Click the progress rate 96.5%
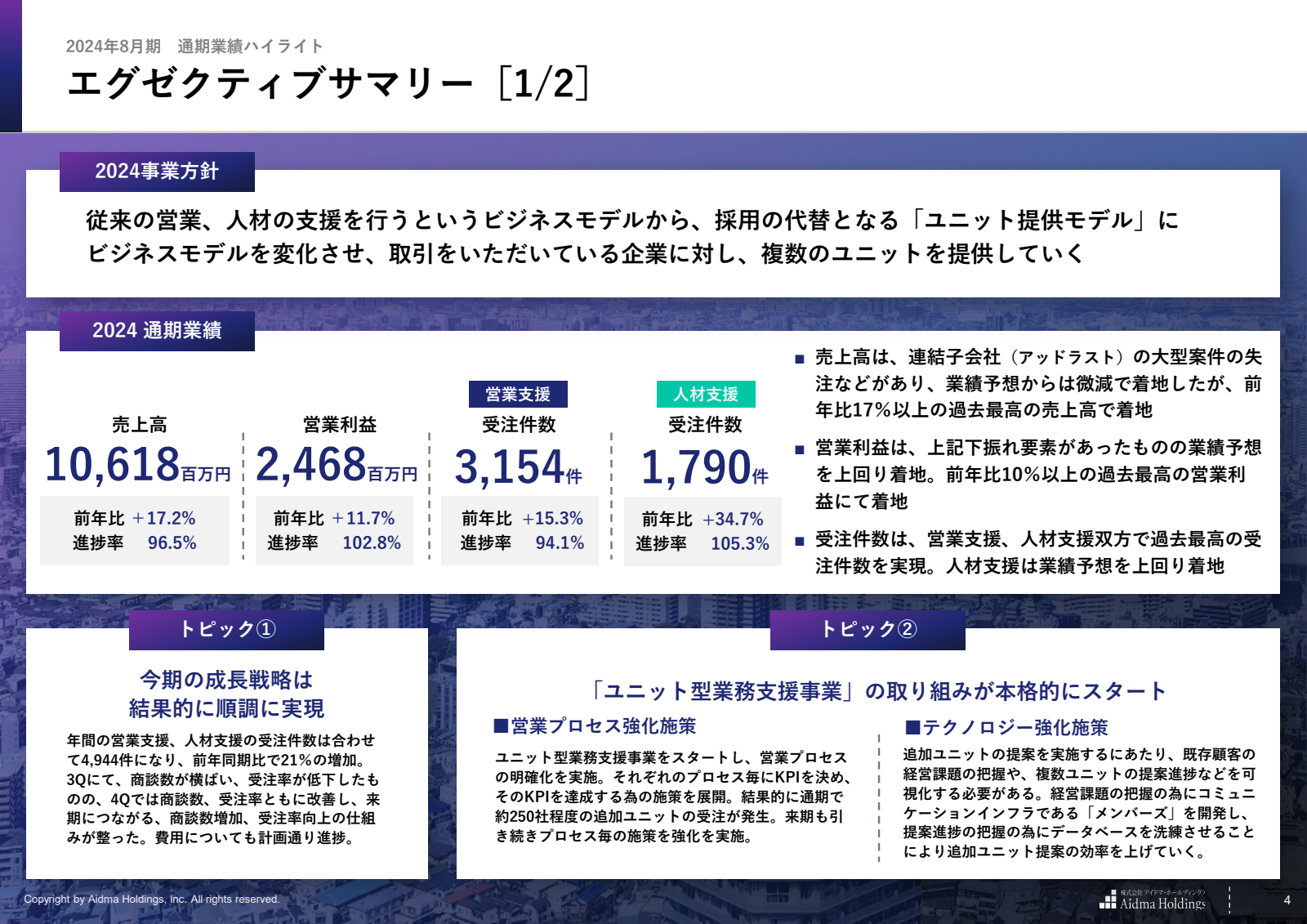Viewport: 1307px width, 924px height. (x=172, y=543)
